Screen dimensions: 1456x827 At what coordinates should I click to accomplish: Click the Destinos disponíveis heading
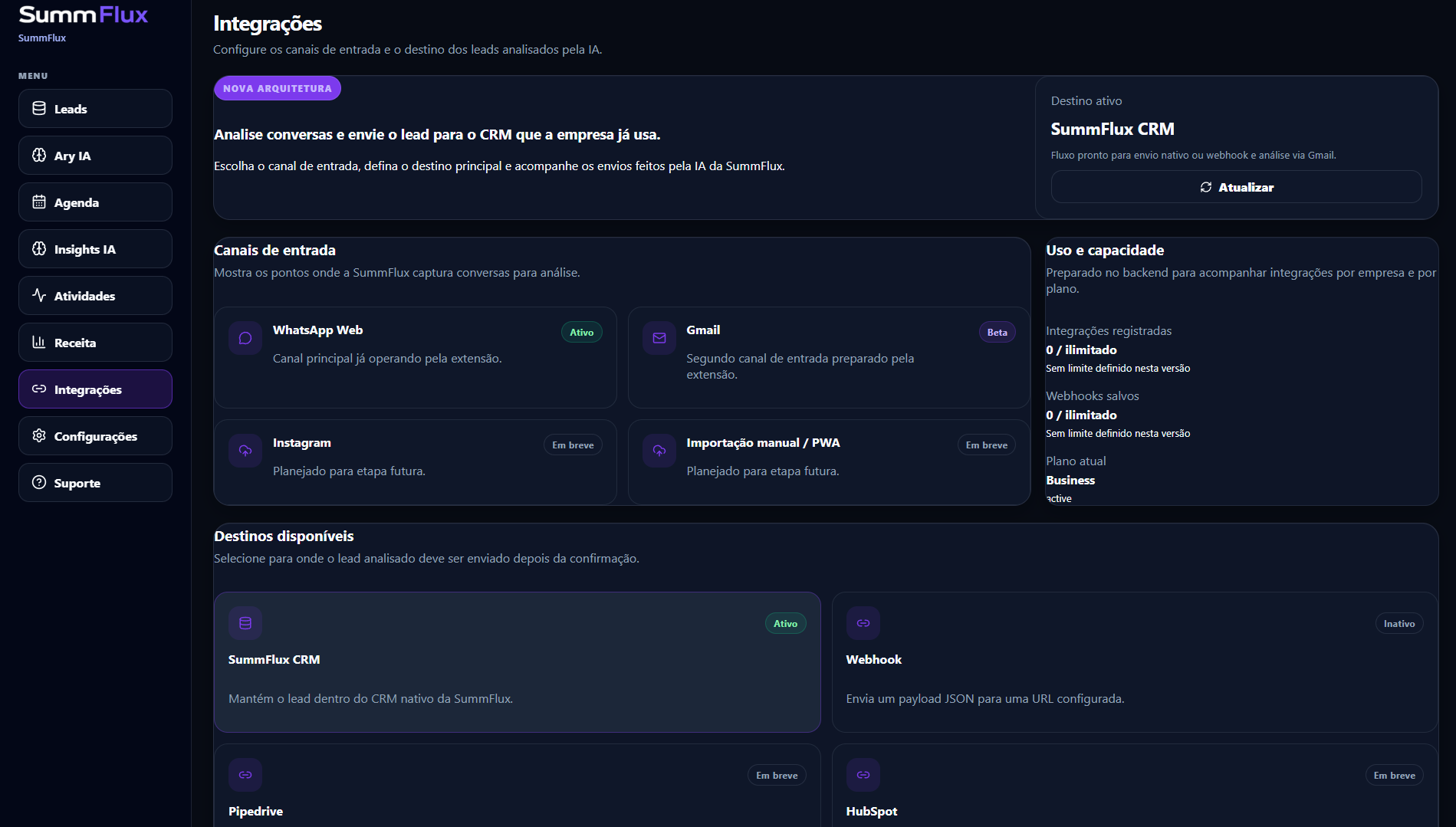click(284, 536)
